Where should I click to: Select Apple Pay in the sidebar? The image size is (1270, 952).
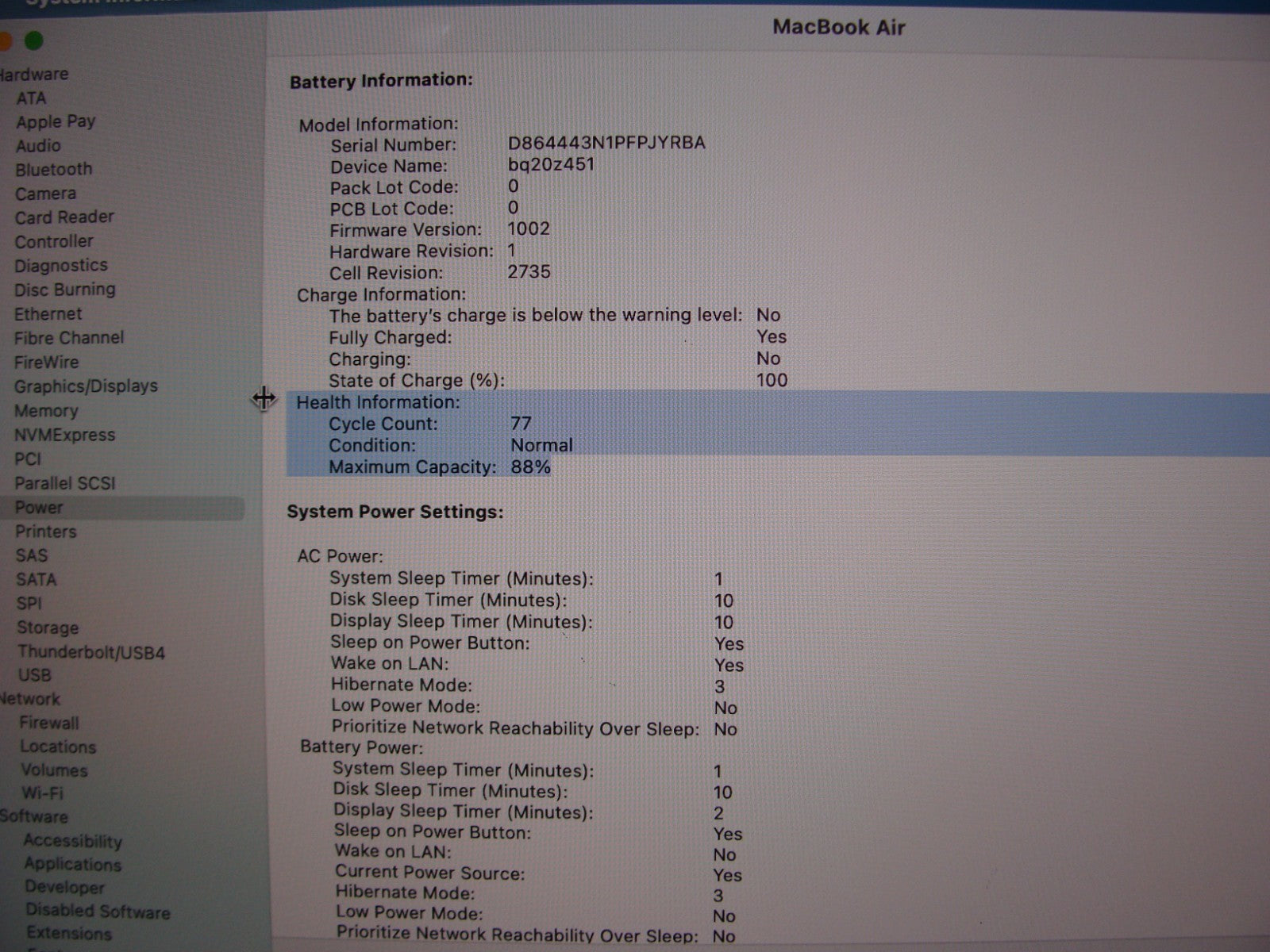coord(56,121)
